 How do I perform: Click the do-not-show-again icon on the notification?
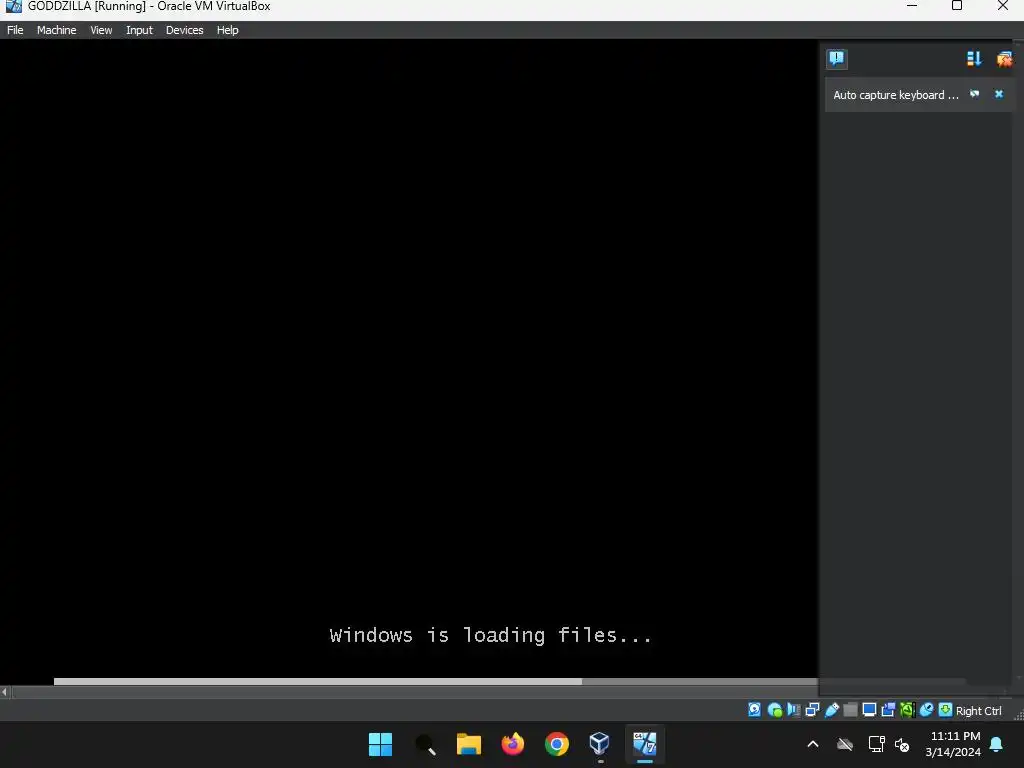[x=974, y=94]
